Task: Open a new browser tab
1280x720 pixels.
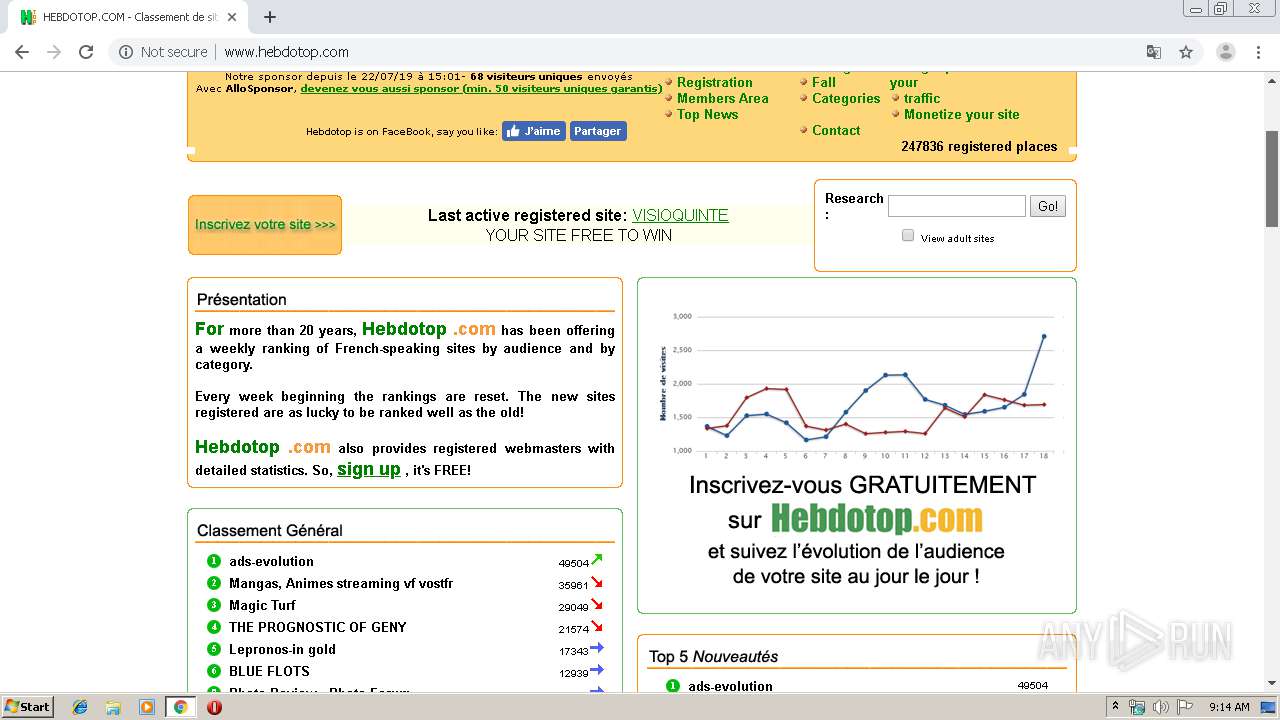Action: 269,17
